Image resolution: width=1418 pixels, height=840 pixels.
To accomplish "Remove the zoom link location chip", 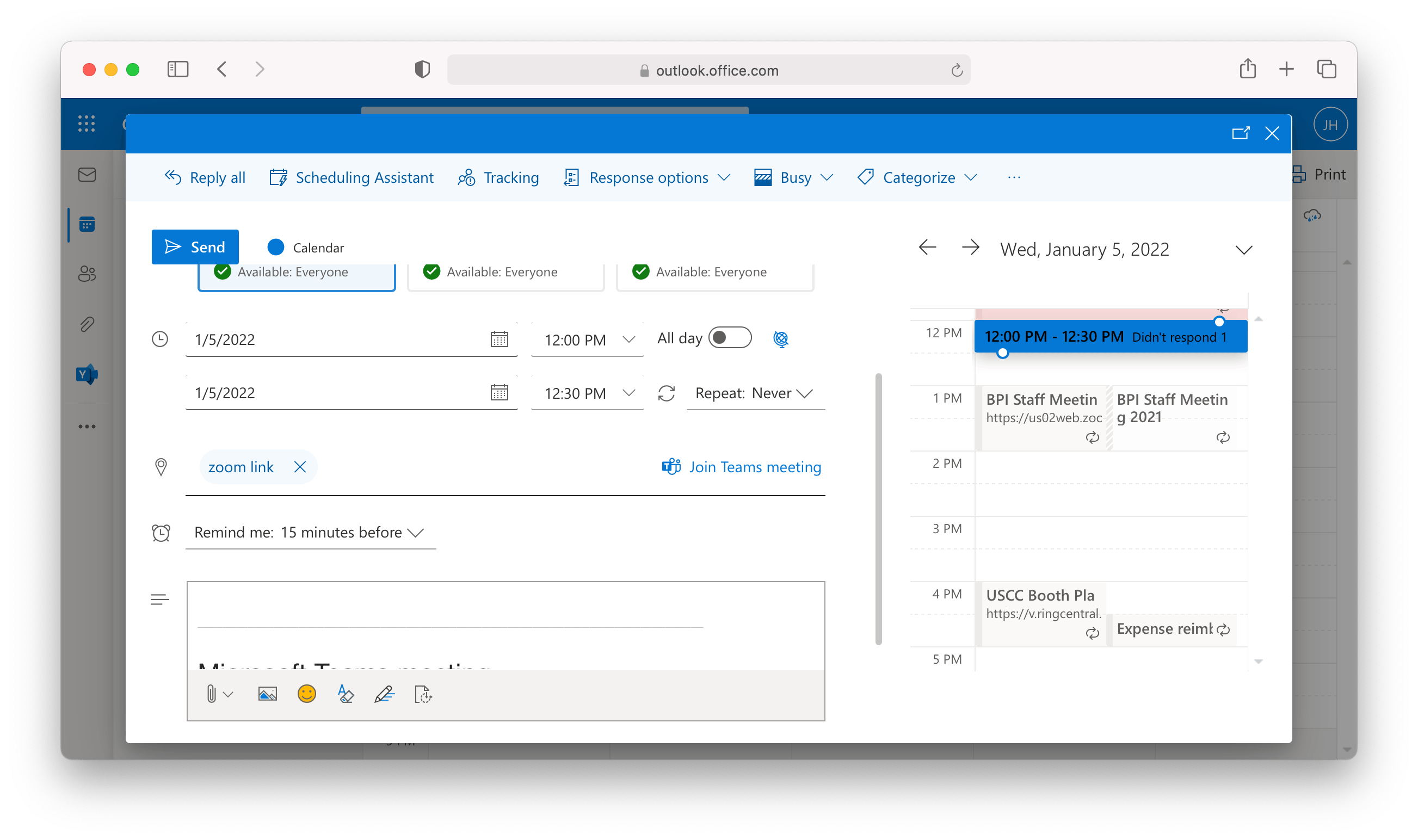I will [x=300, y=467].
